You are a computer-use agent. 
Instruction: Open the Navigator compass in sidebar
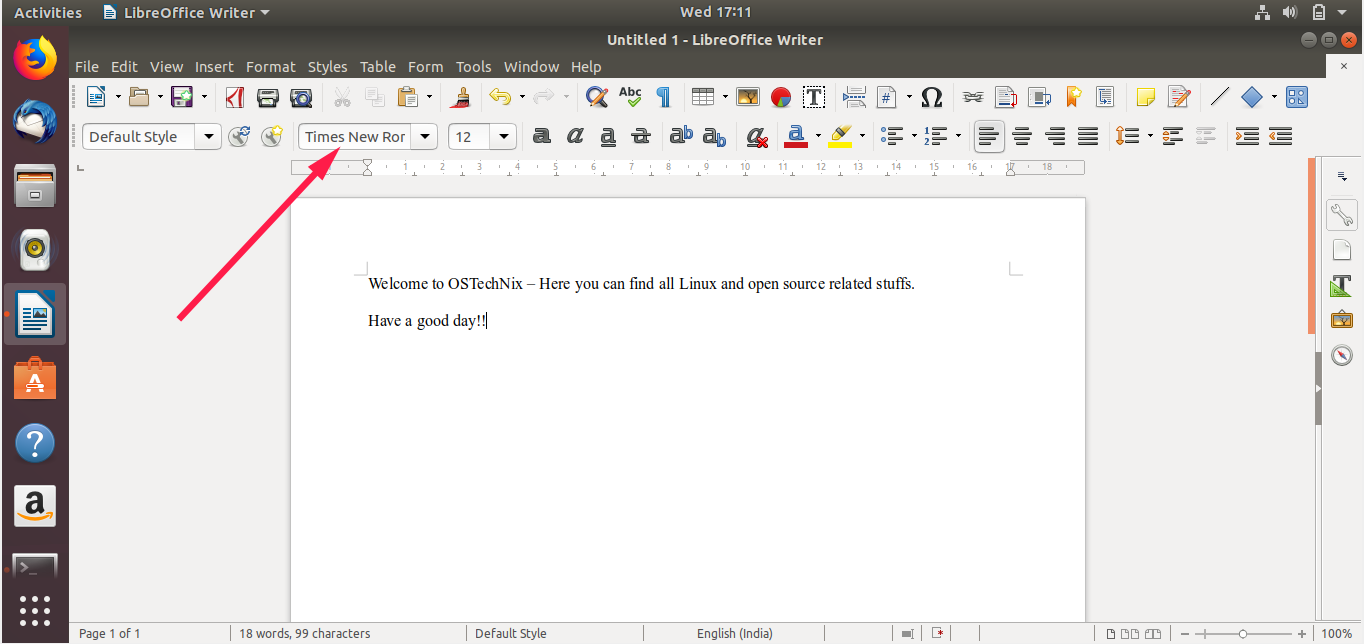1341,355
